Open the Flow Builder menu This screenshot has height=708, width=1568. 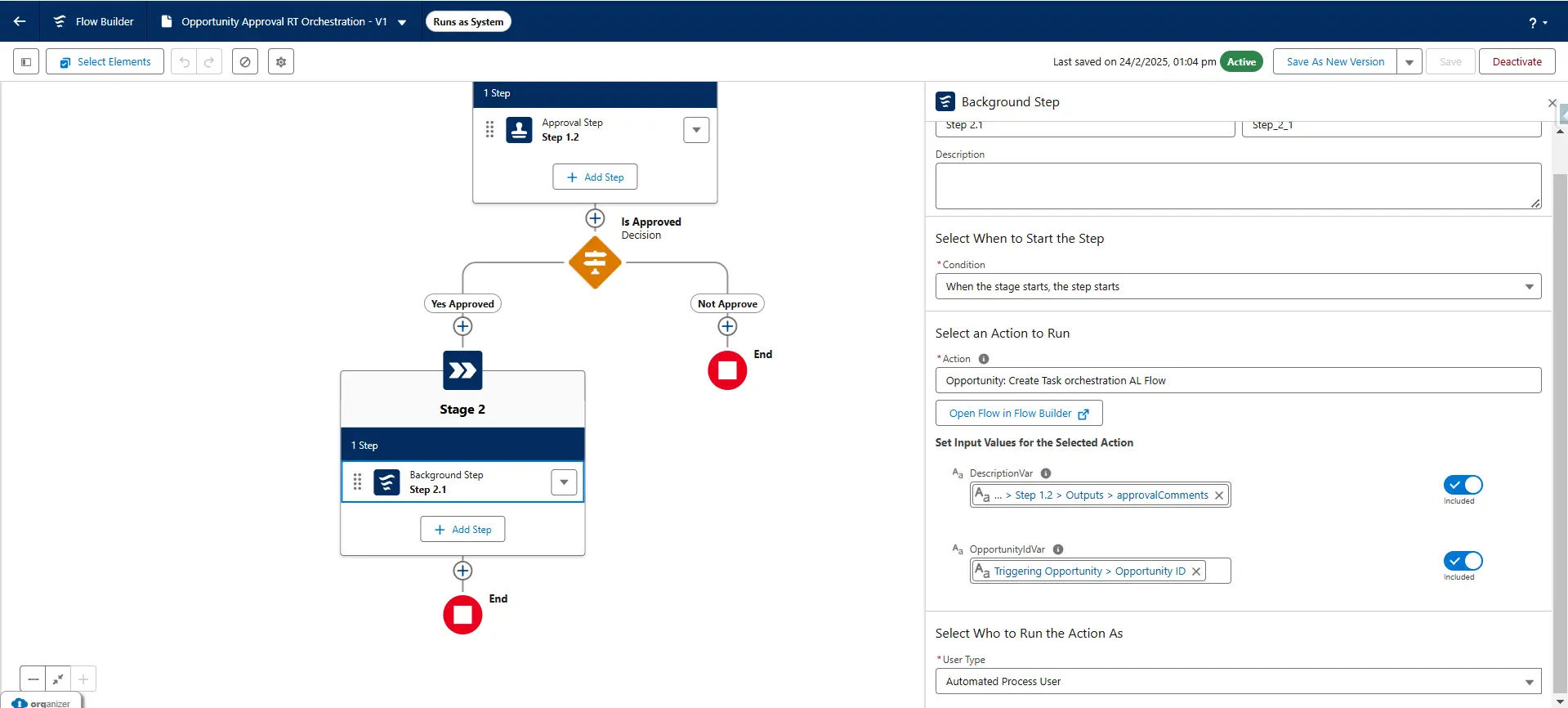pos(93,21)
